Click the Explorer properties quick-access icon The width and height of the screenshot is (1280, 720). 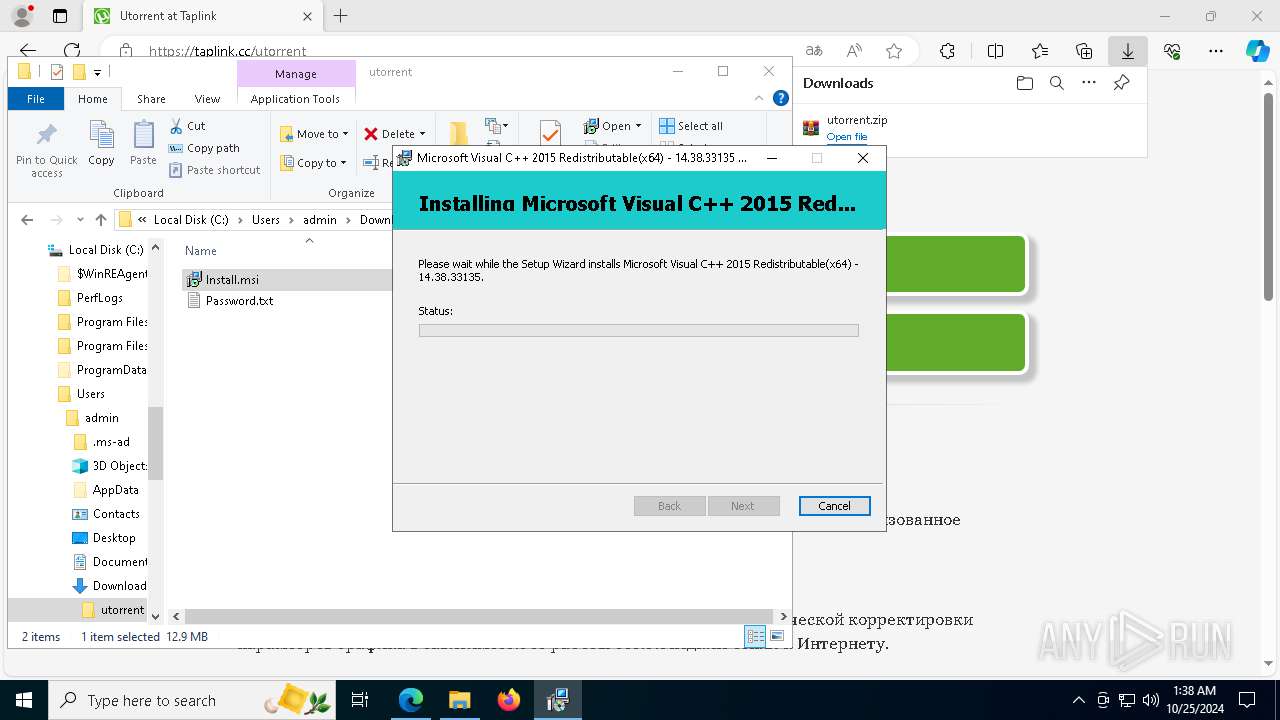(57, 72)
